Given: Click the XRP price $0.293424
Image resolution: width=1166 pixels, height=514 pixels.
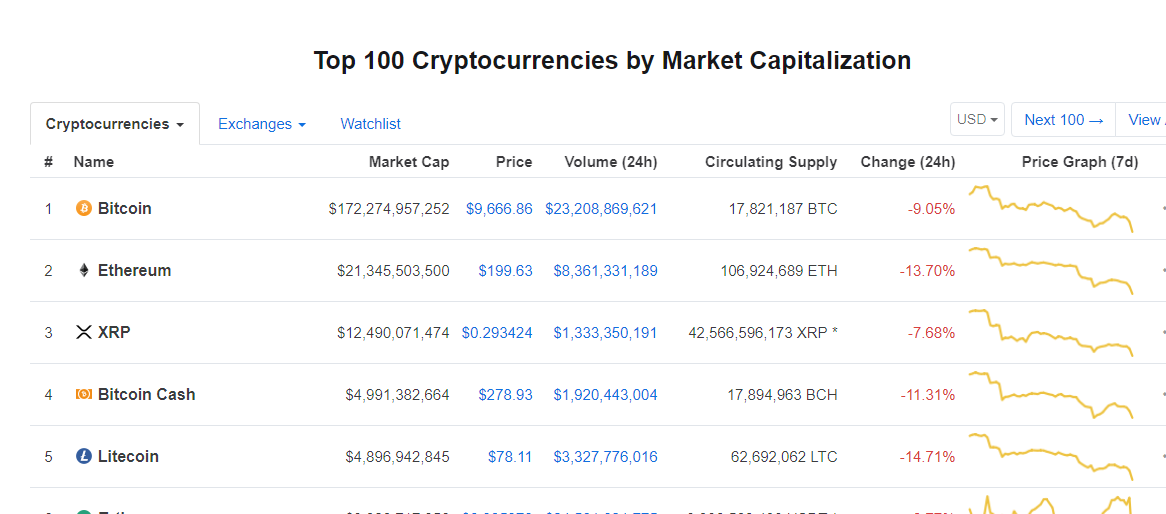Looking at the screenshot, I should pyautogui.click(x=497, y=333).
